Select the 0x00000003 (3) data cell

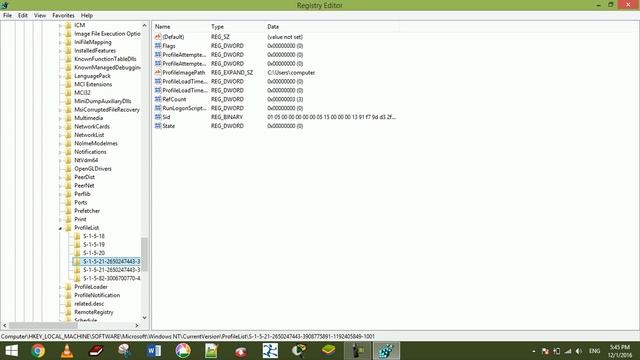pos(285,99)
